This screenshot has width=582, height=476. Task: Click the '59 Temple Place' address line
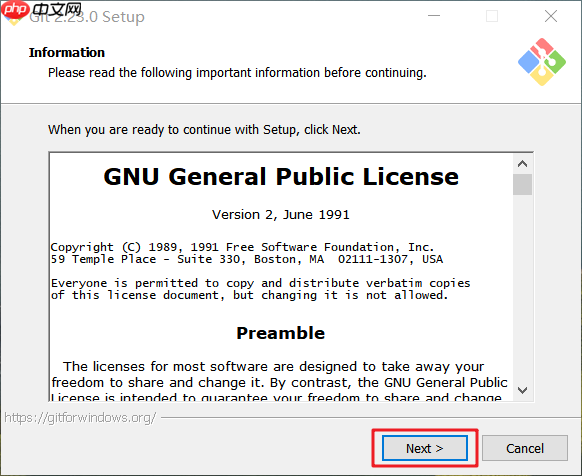click(247, 259)
